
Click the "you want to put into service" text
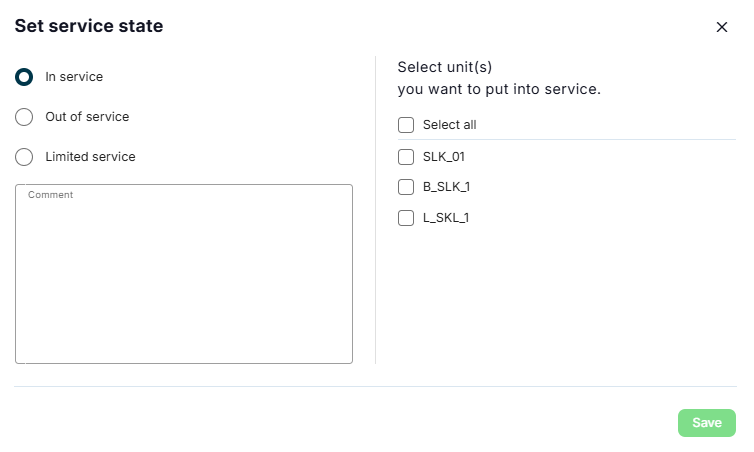pyautogui.click(x=499, y=89)
